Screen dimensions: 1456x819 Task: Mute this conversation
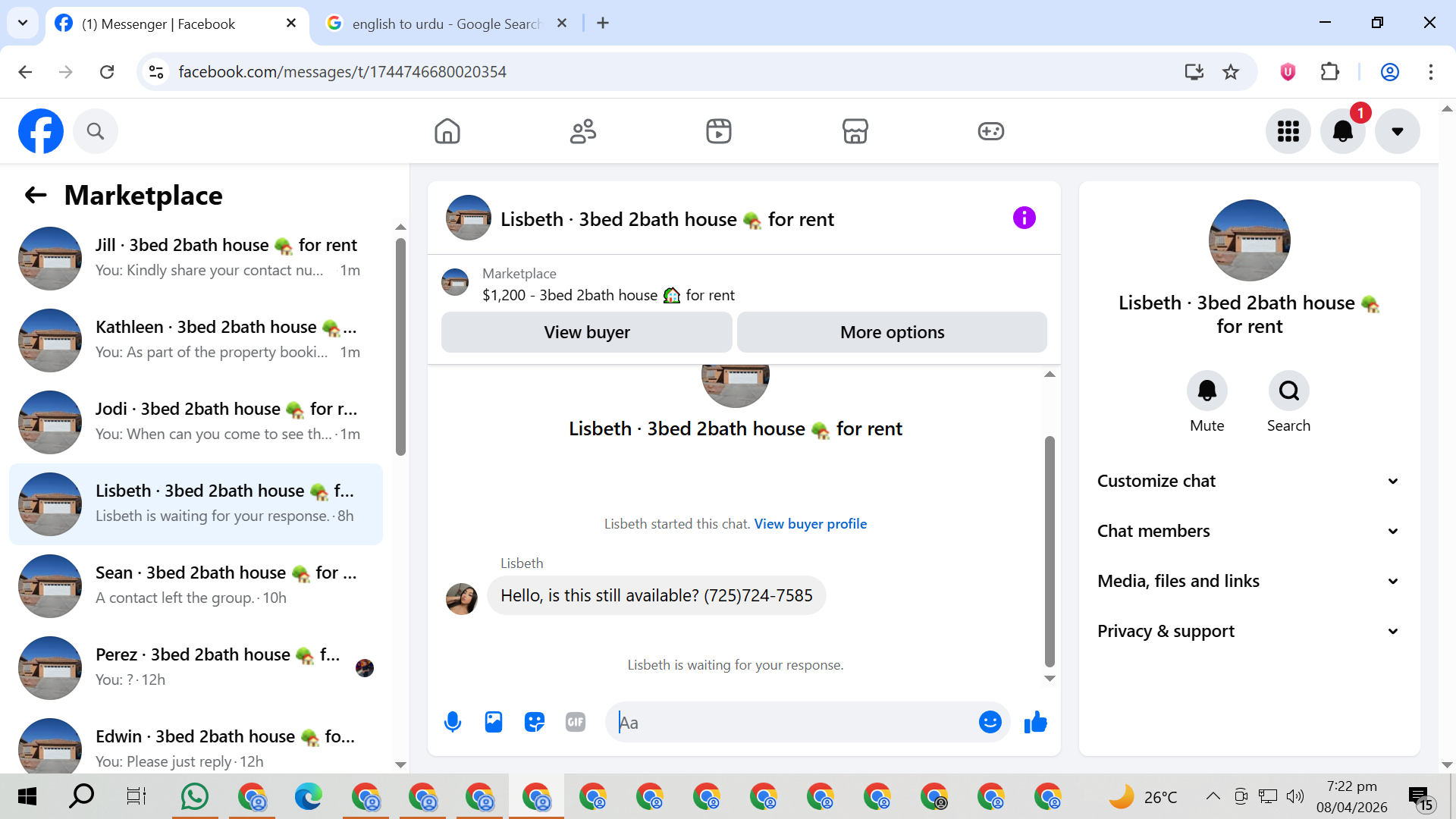click(1207, 391)
